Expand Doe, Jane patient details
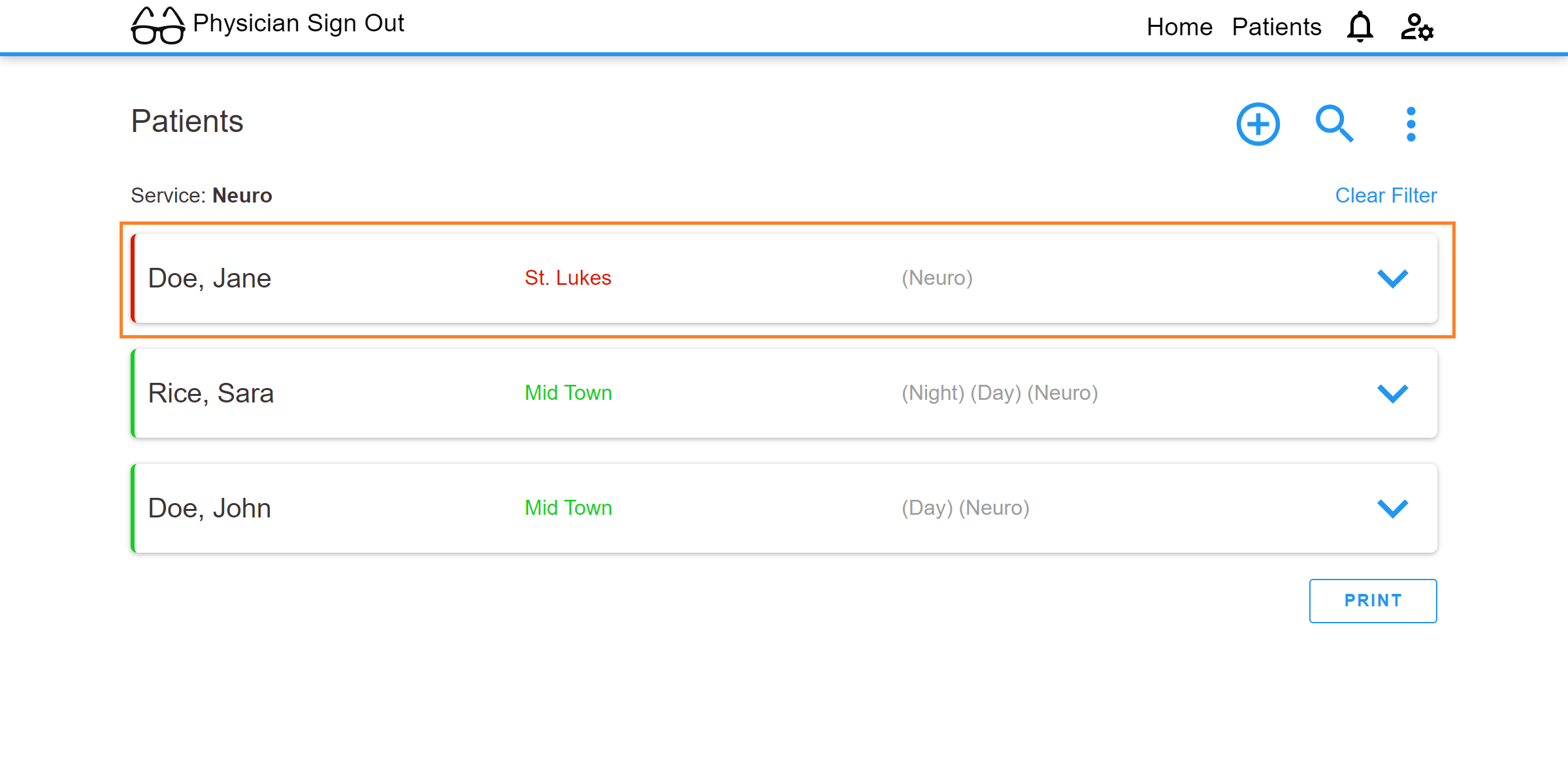 [1392, 278]
